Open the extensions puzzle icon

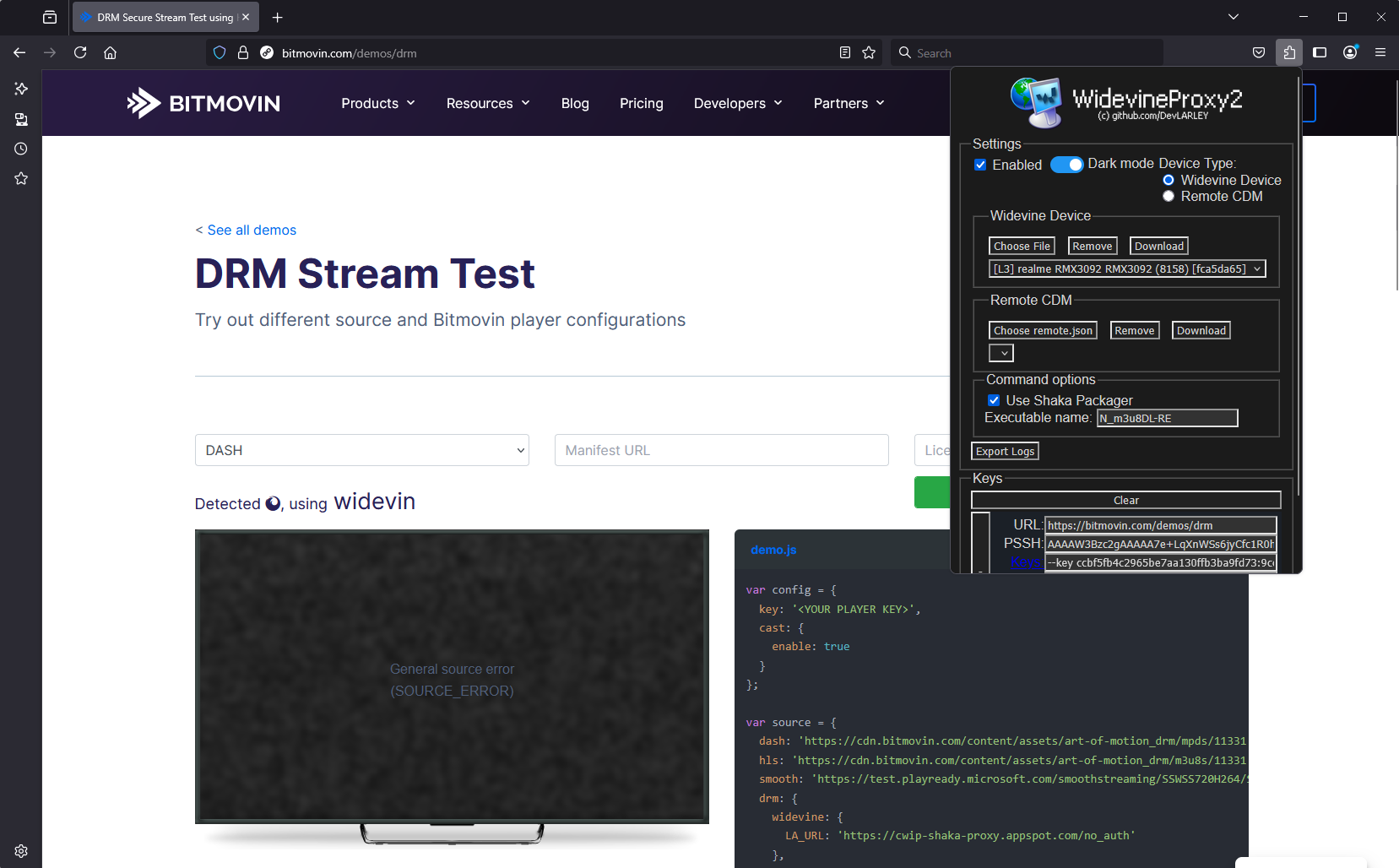1289,52
